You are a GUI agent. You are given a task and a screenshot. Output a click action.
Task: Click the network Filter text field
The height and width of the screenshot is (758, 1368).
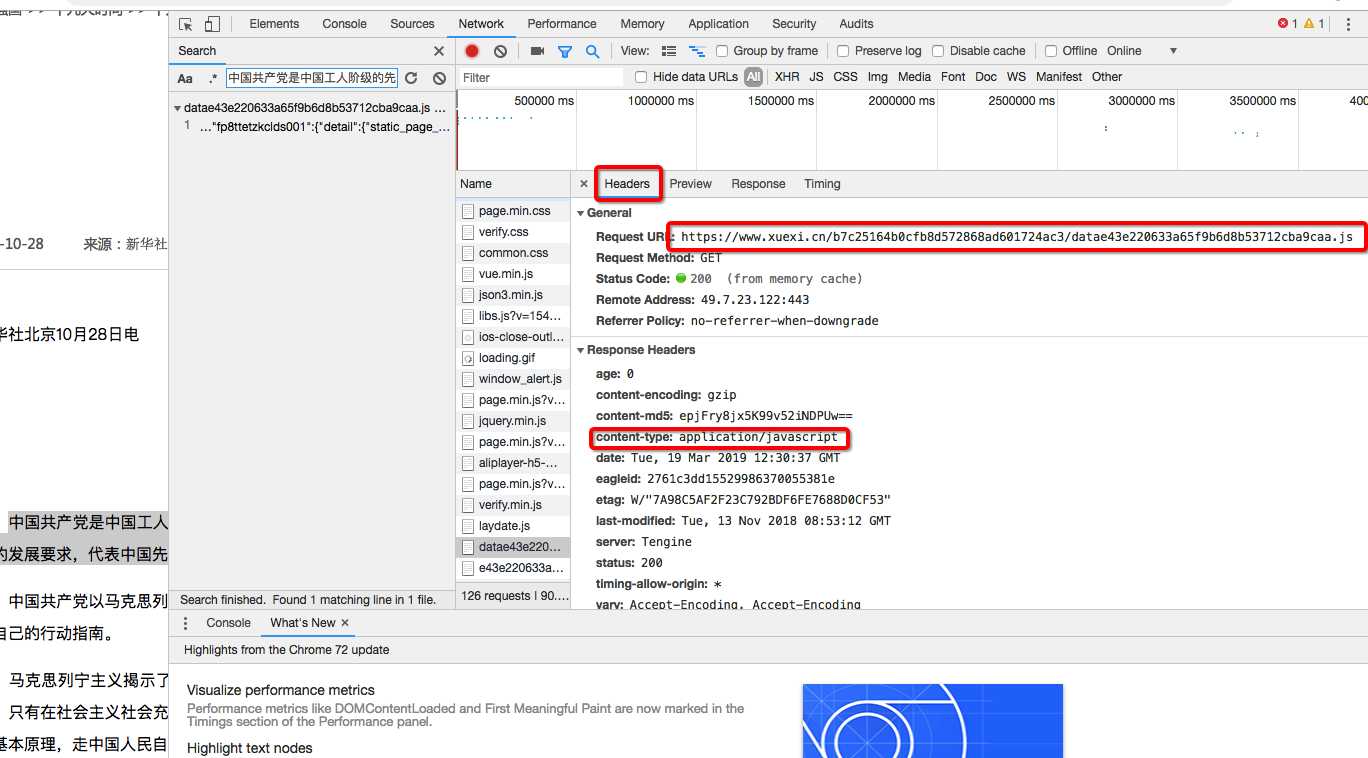(540, 78)
